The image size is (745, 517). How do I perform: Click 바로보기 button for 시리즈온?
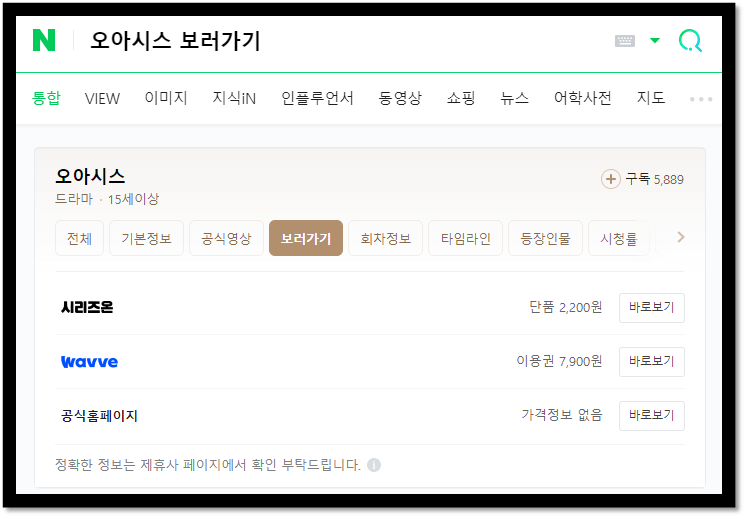click(x=651, y=307)
